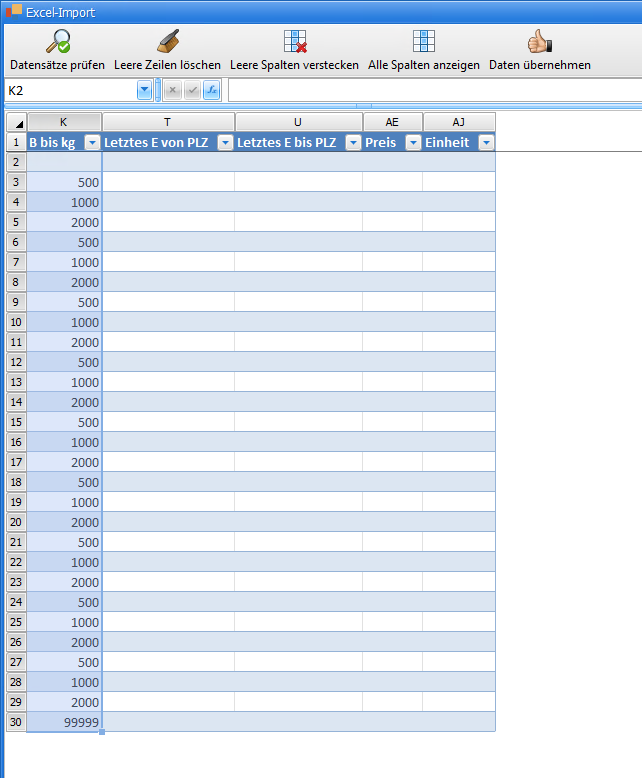Select column header K
The width and height of the screenshot is (642, 778).
point(64,123)
